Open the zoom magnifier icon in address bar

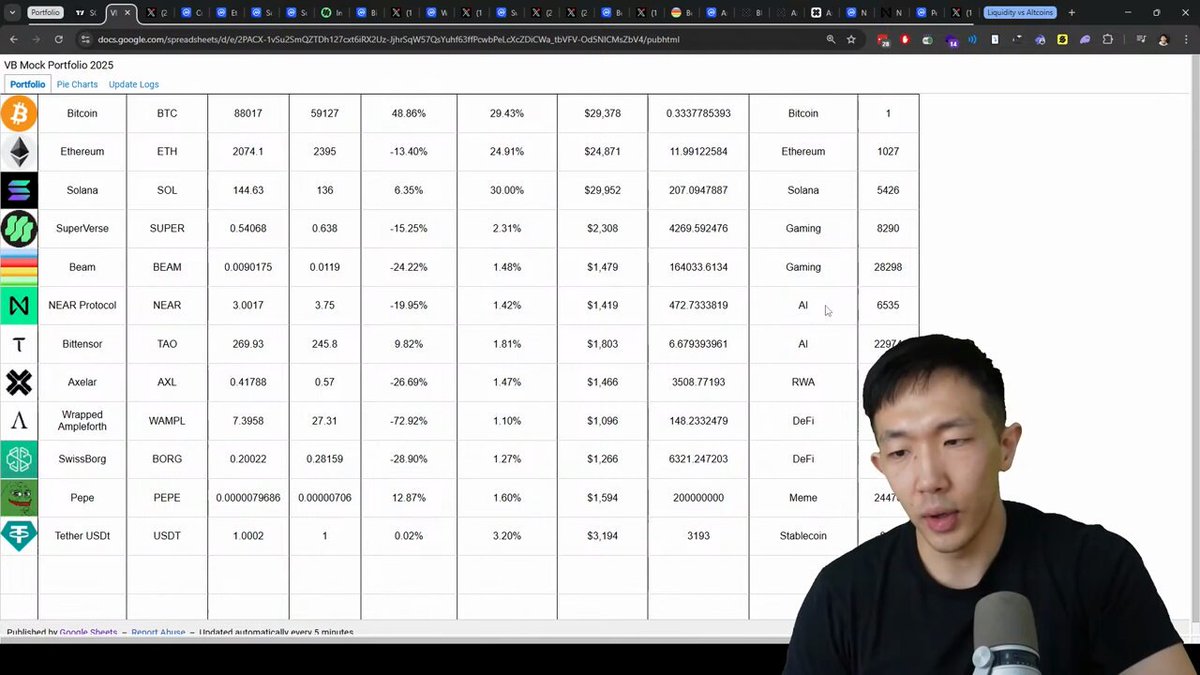[x=830, y=39]
